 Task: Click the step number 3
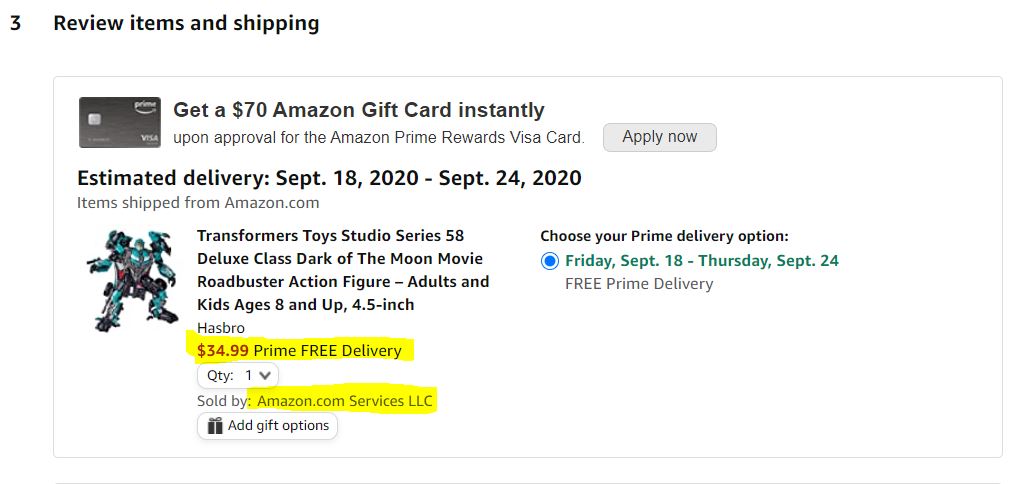tap(15, 23)
